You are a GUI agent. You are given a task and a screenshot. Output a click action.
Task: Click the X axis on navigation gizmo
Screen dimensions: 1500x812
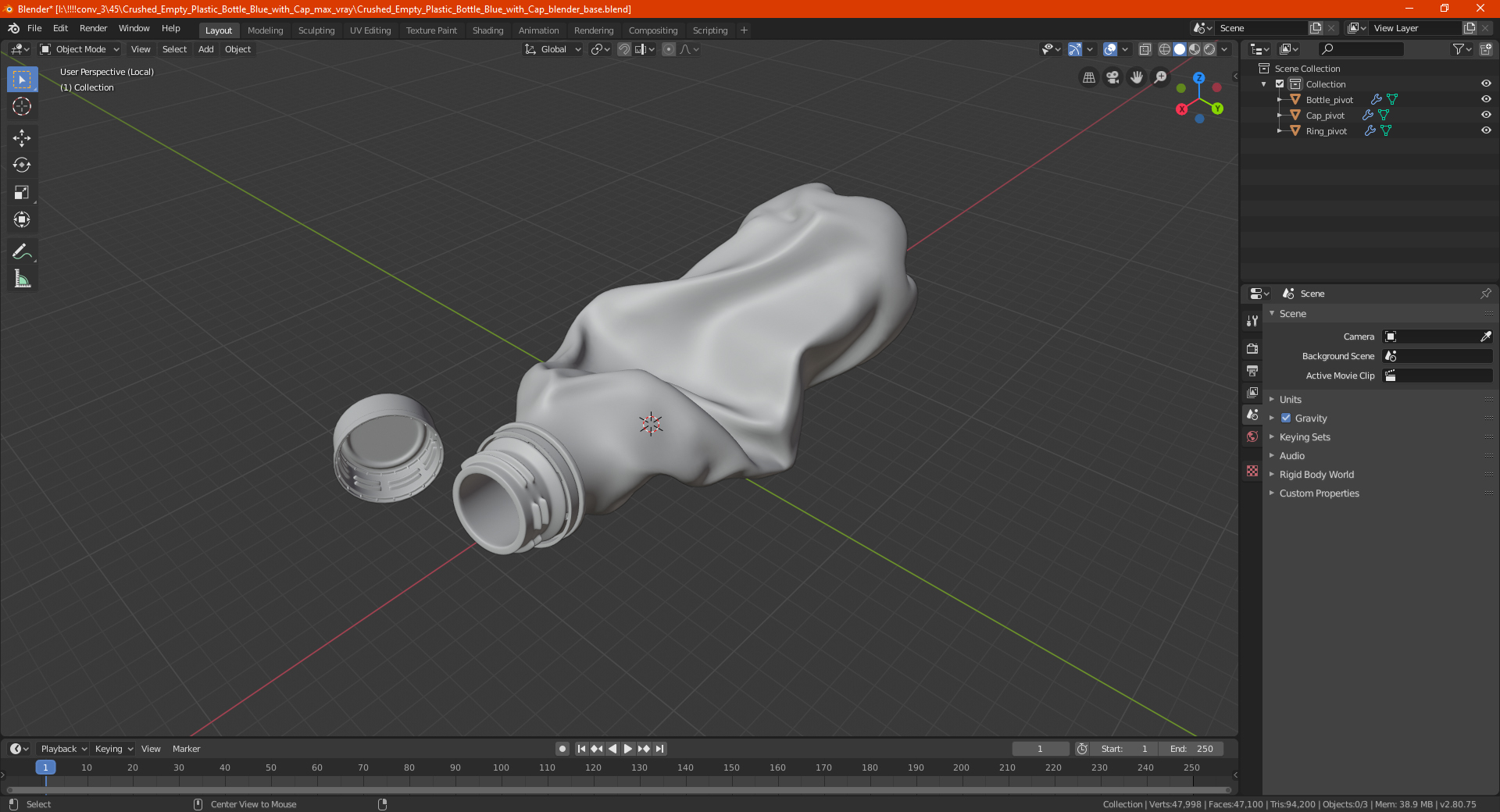(1181, 109)
